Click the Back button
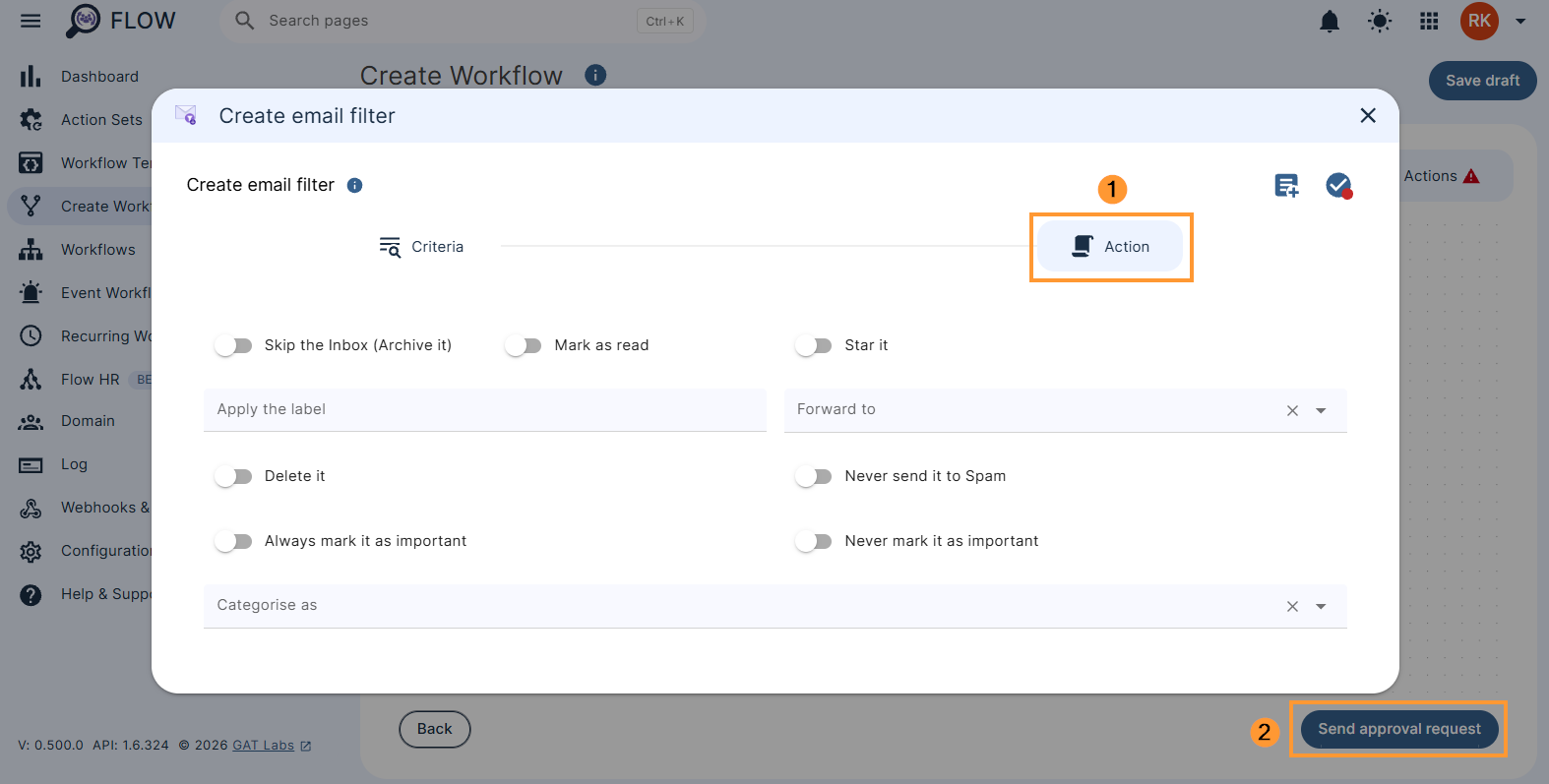The height and width of the screenshot is (784, 1549). tap(434, 729)
